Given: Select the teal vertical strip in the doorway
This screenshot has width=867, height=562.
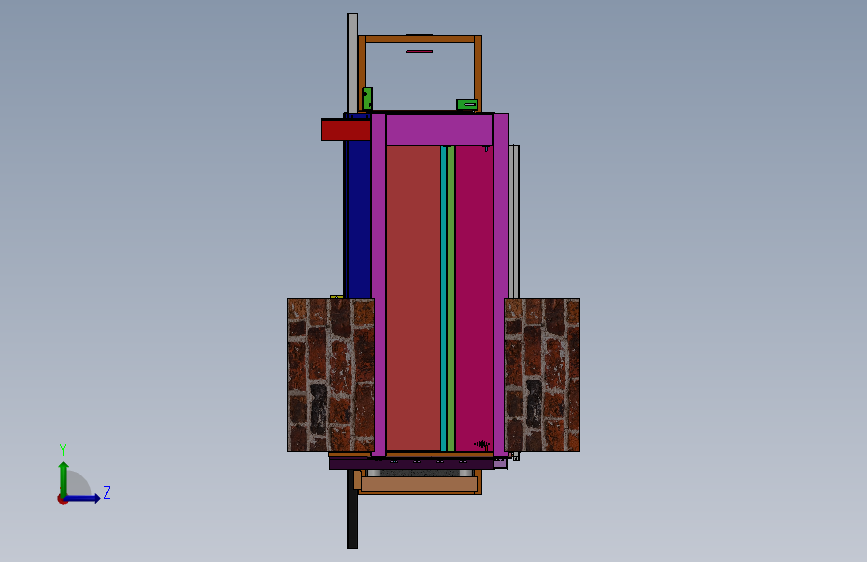Looking at the screenshot, I should coord(443,299).
